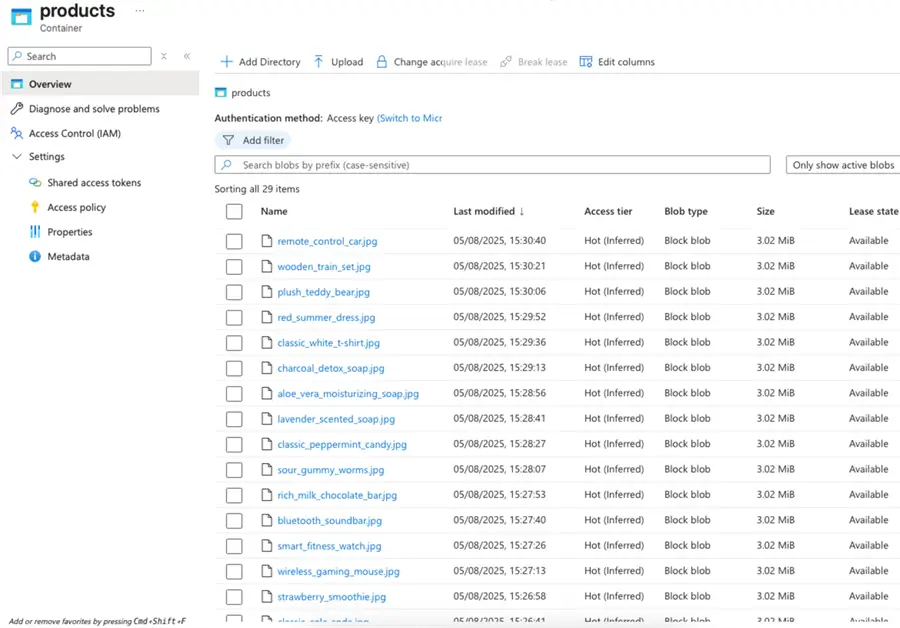
Task: Click the collapse sidebar double-chevron icon
Action: 187,57
